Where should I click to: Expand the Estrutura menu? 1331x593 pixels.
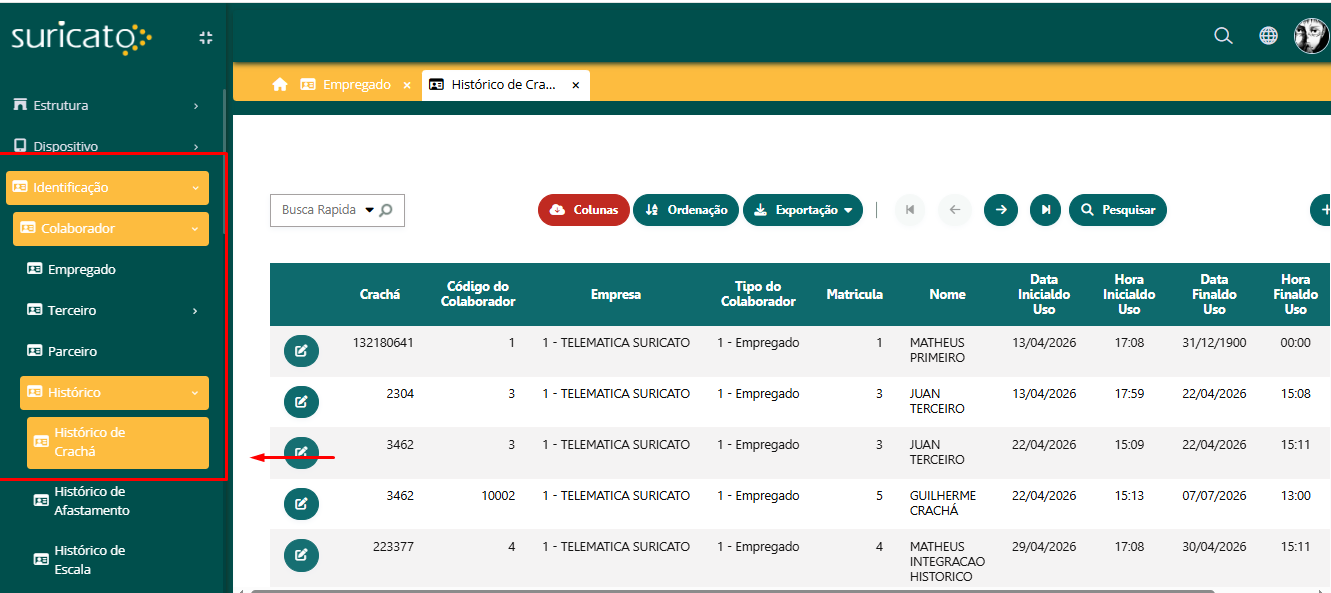[x=105, y=105]
